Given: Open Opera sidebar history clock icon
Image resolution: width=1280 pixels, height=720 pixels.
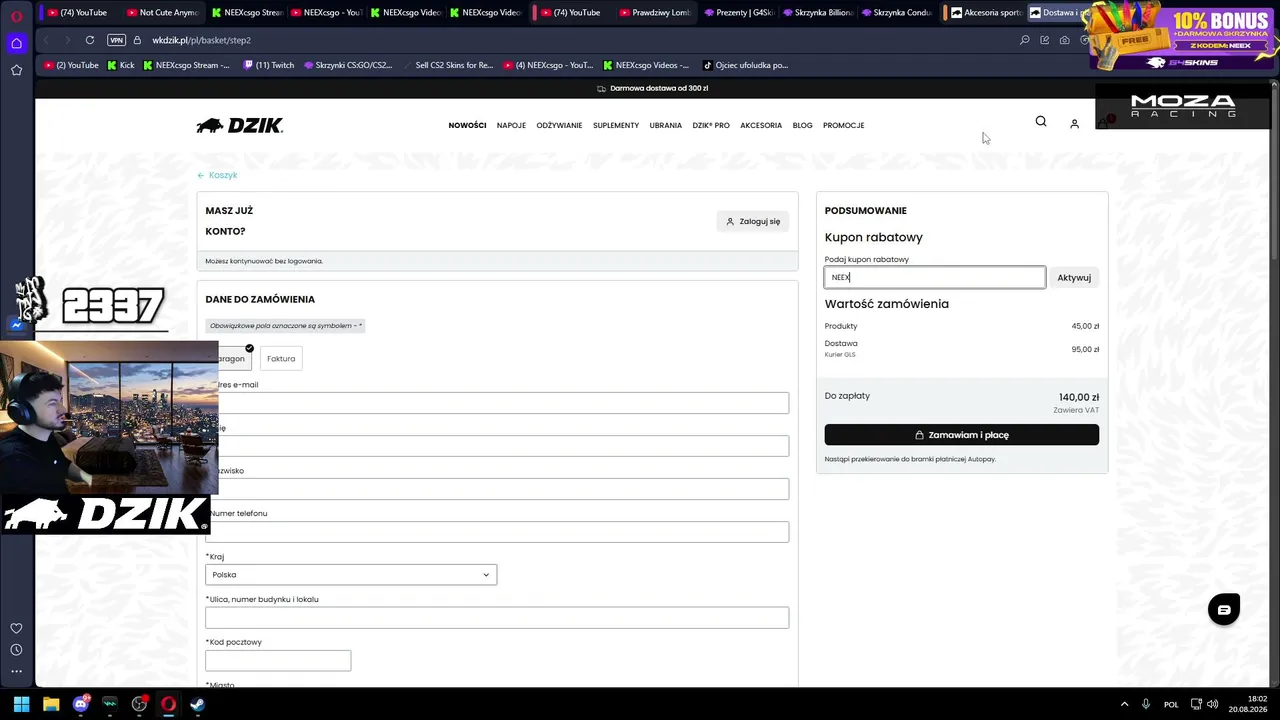Looking at the screenshot, I should (x=16, y=650).
